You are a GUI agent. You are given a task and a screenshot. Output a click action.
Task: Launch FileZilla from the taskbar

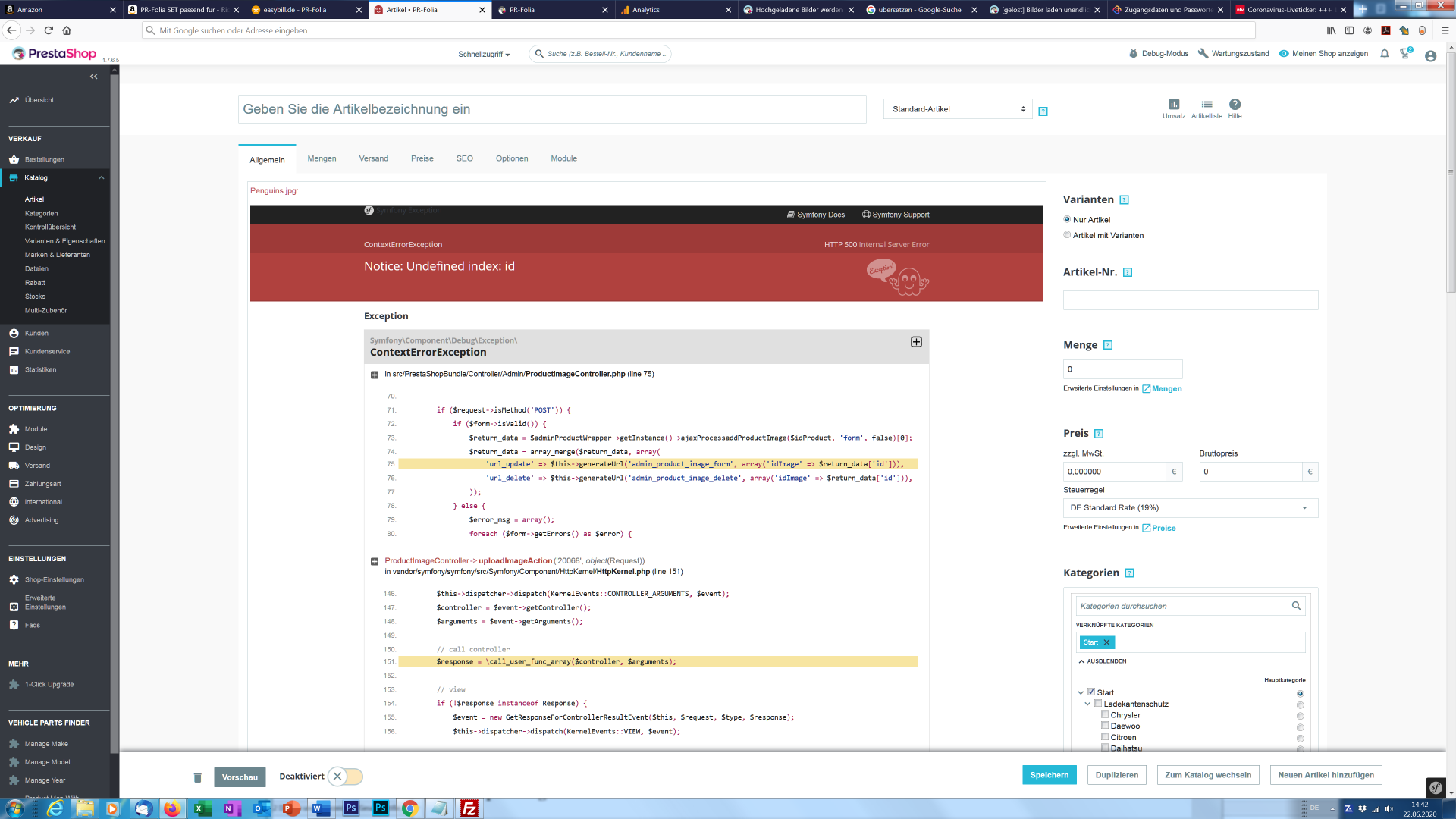pos(469,808)
